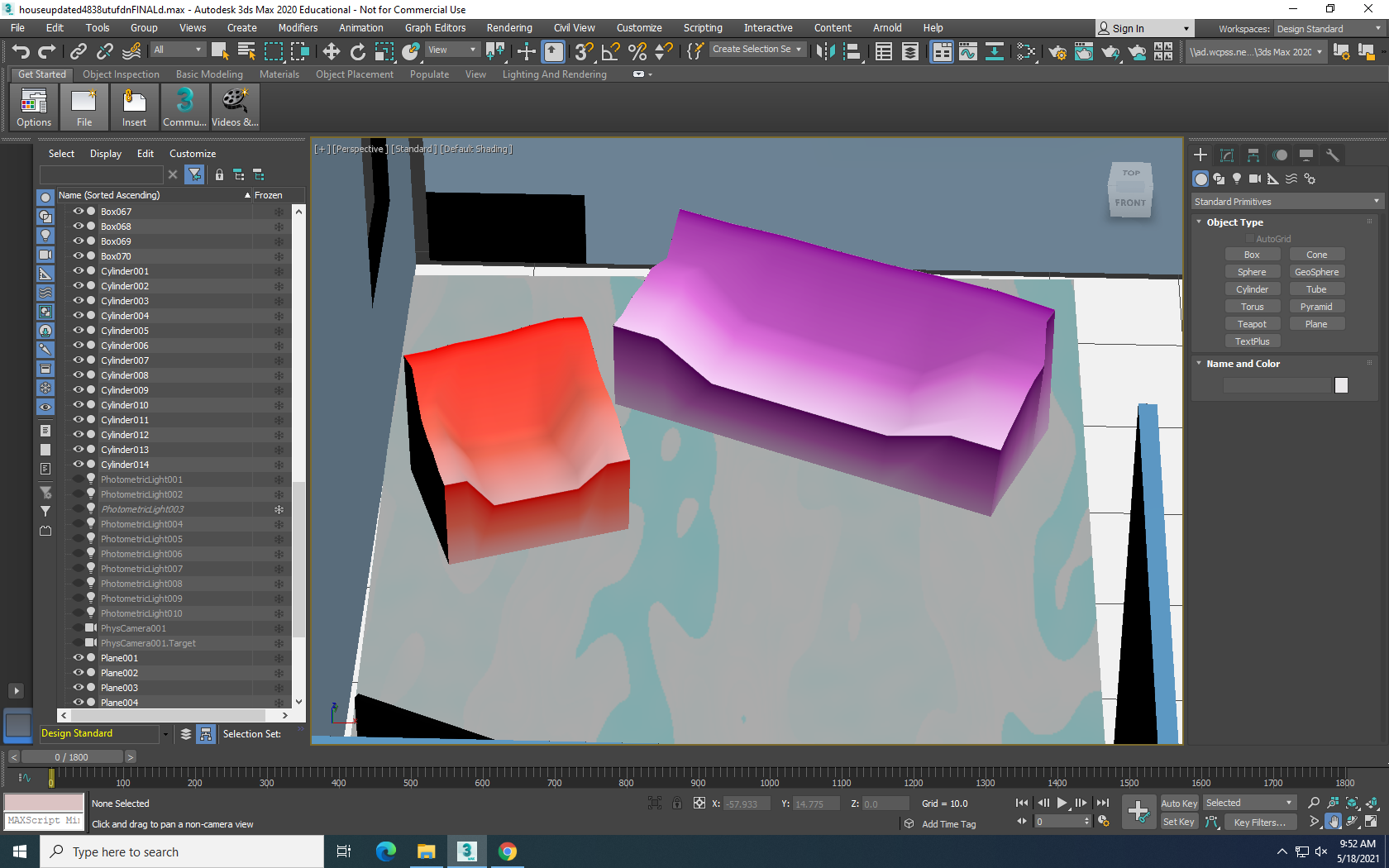Click the Scene Explorer search field
The width and height of the screenshot is (1389, 868).
click(x=102, y=174)
